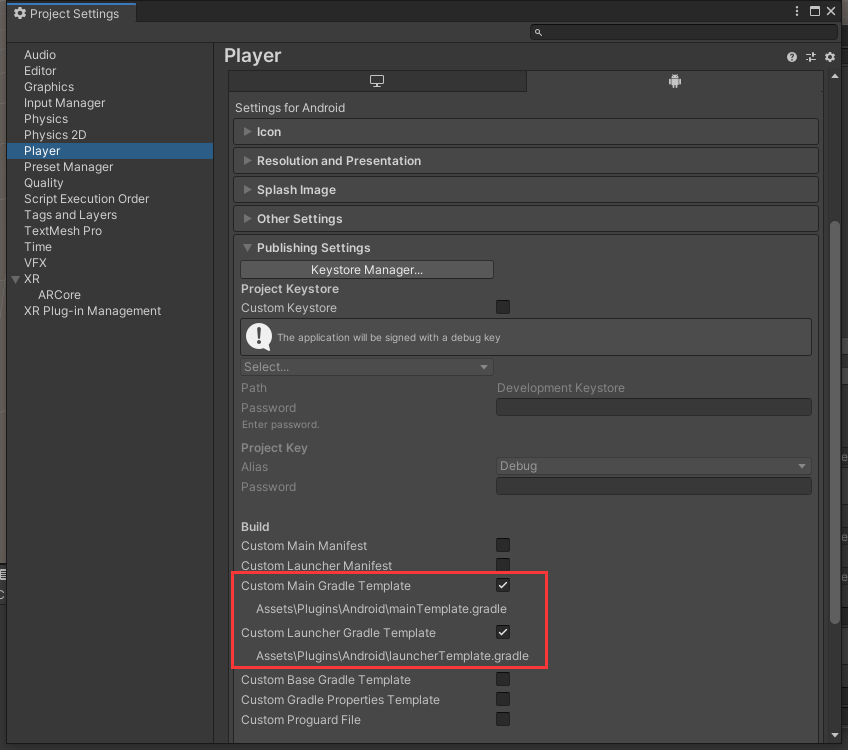Uncheck Custom Main Gradle Template
This screenshot has height=750, width=848.
(x=503, y=585)
